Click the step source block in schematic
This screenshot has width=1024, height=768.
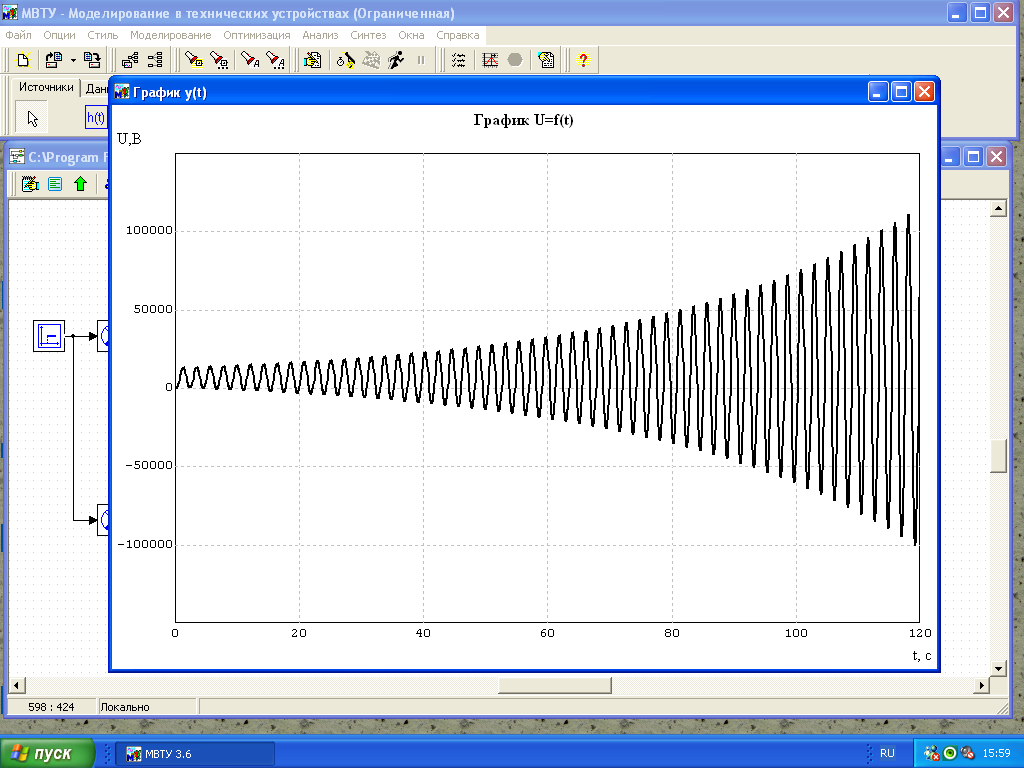[x=49, y=336]
